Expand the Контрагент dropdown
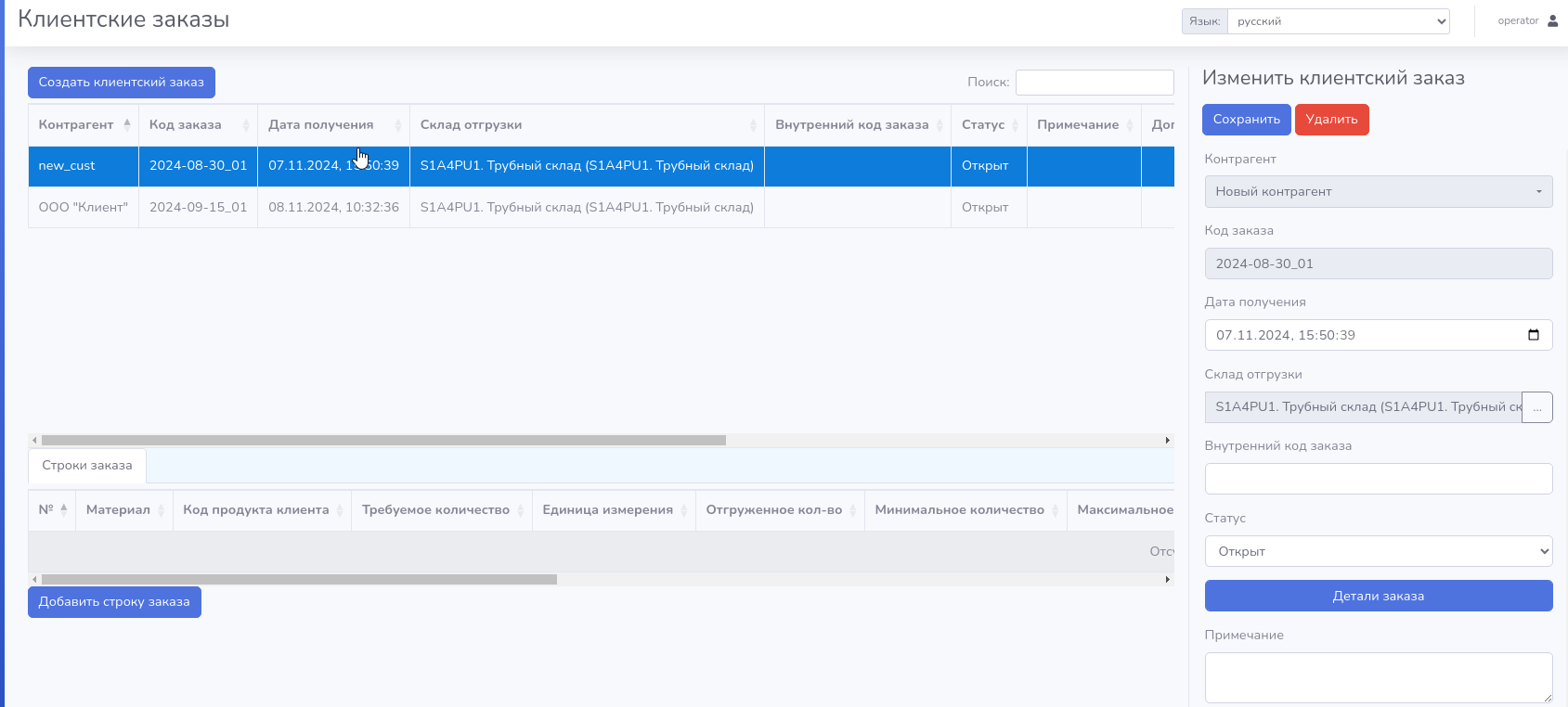Image resolution: width=1568 pixels, height=707 pixels. [x=1378, y=192]
